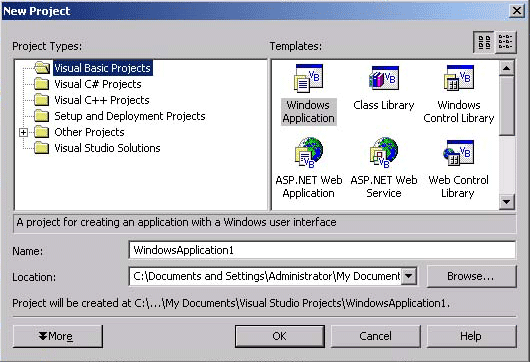Click the Templates scrollbar thumb
This screenshot has height=362, width=530.
tap(506, 105)
